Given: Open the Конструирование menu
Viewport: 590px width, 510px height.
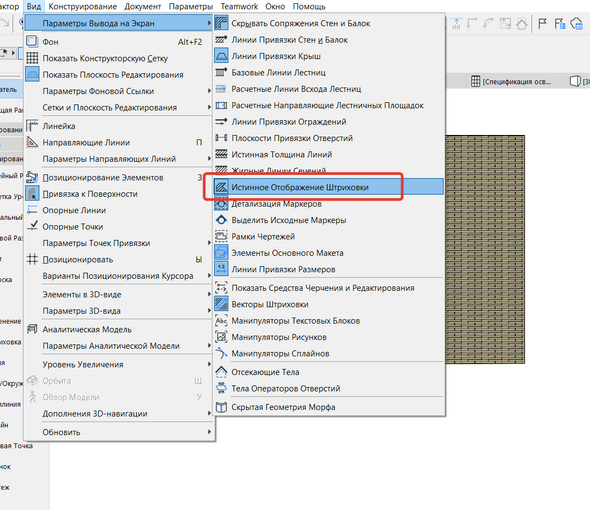Looking at the screenshot, I should [x=82, y=6].
